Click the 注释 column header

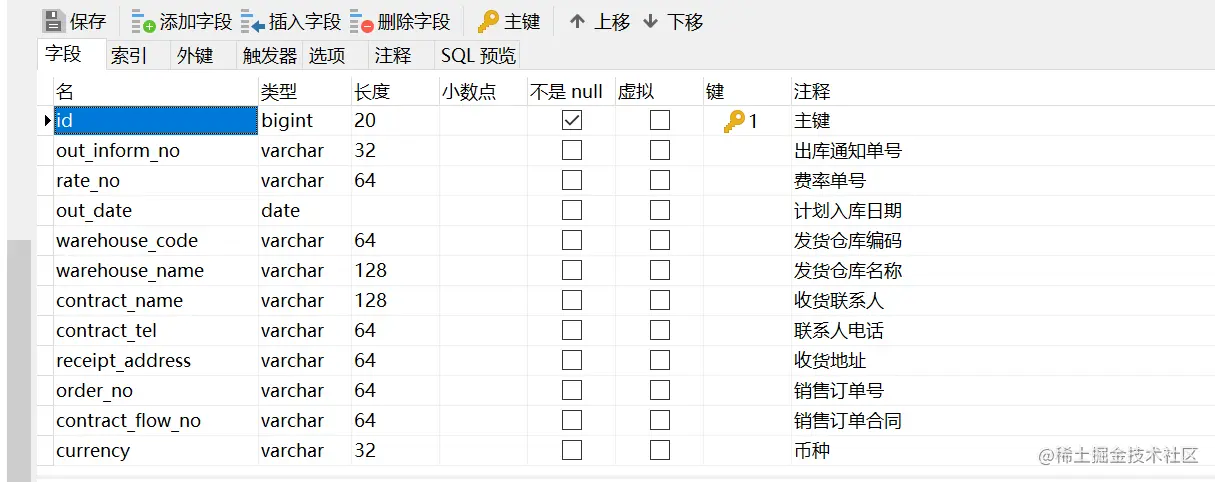[812, 92]
